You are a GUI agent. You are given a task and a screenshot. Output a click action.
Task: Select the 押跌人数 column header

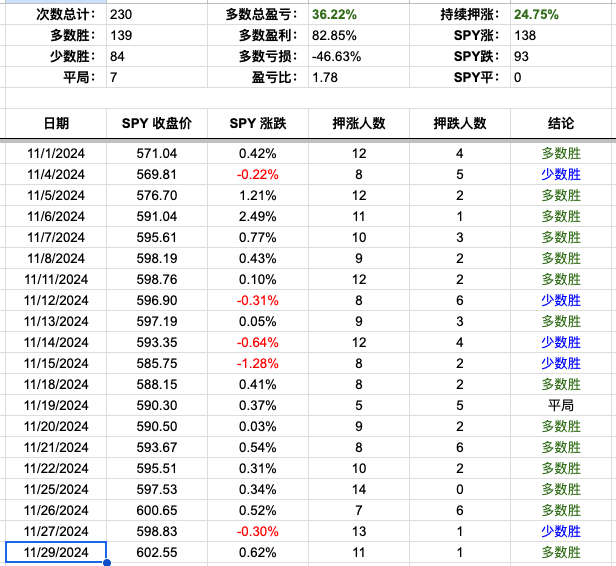point(460,123)
